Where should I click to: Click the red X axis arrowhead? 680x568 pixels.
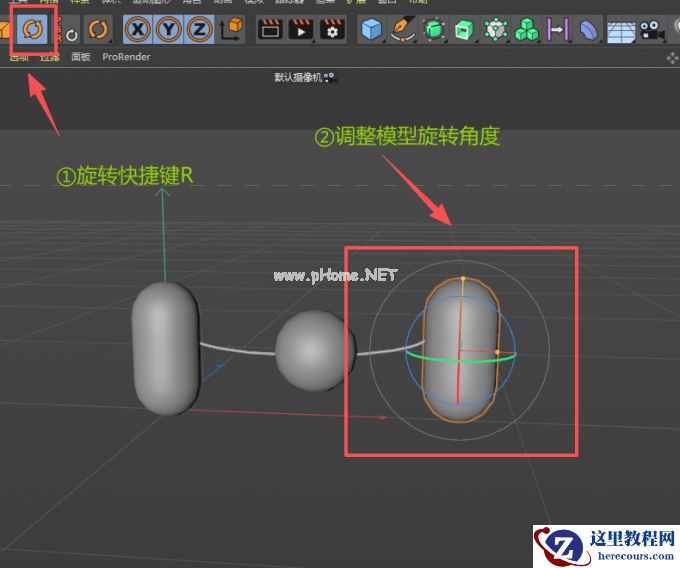click(x=382, y=417)
